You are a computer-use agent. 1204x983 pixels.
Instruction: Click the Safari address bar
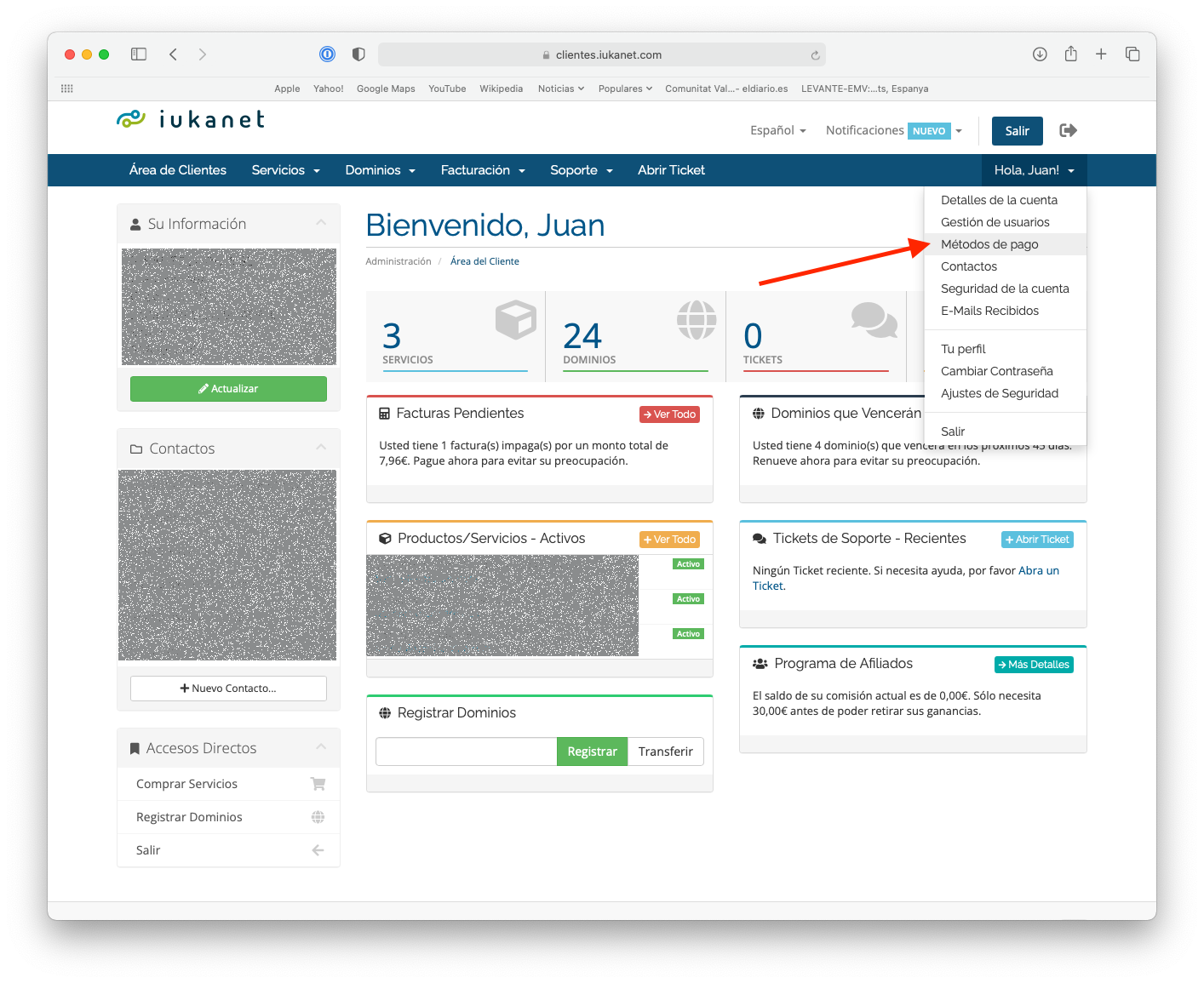602,54
